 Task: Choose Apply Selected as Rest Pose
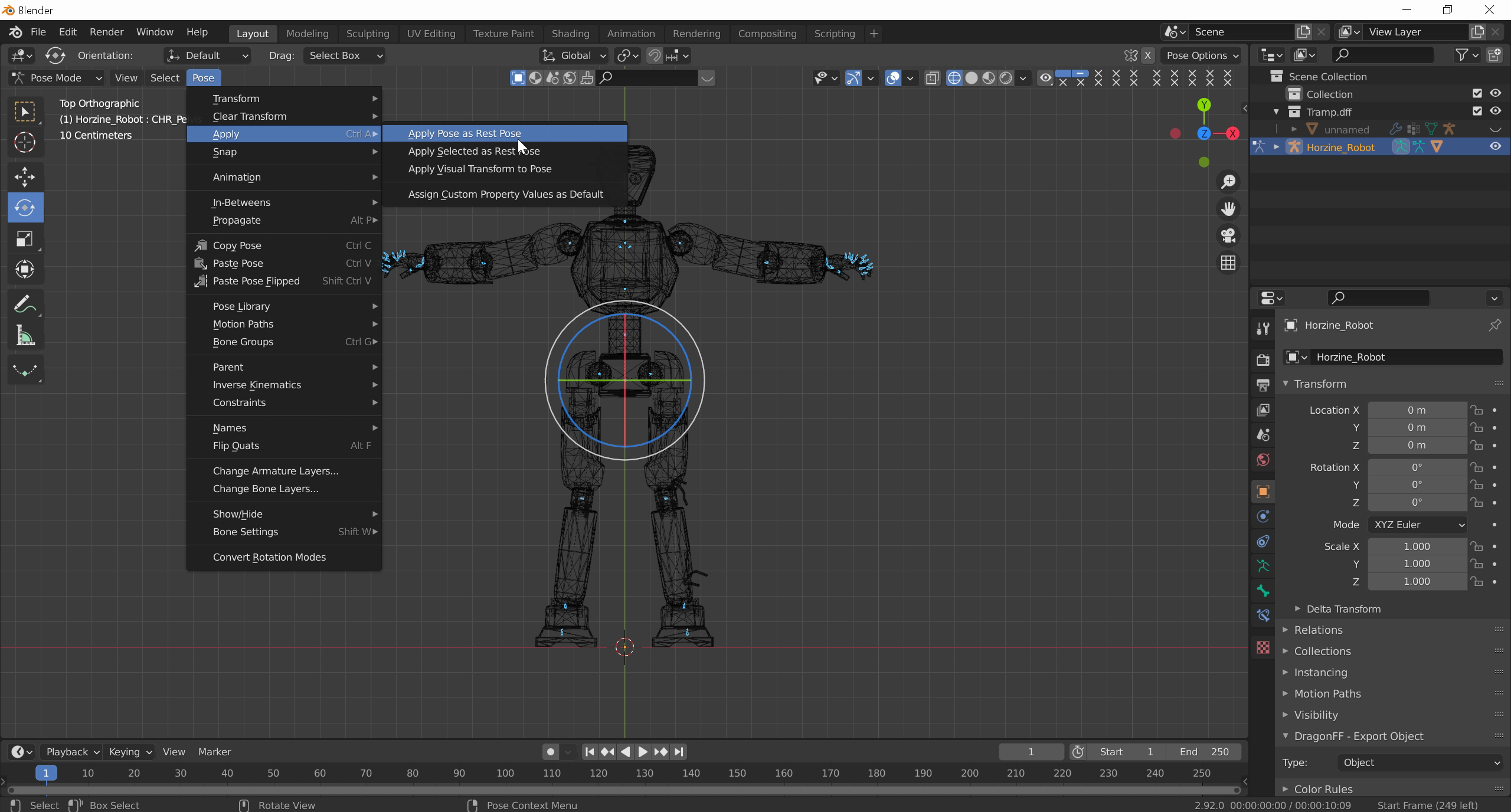[x=473, y=151]
